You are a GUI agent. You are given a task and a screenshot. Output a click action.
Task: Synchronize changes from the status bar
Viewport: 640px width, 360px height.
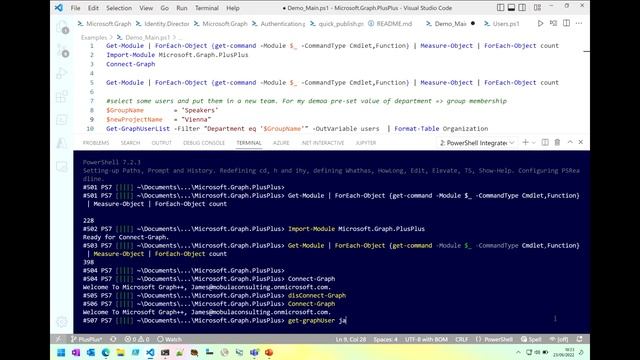pos(113,339)
